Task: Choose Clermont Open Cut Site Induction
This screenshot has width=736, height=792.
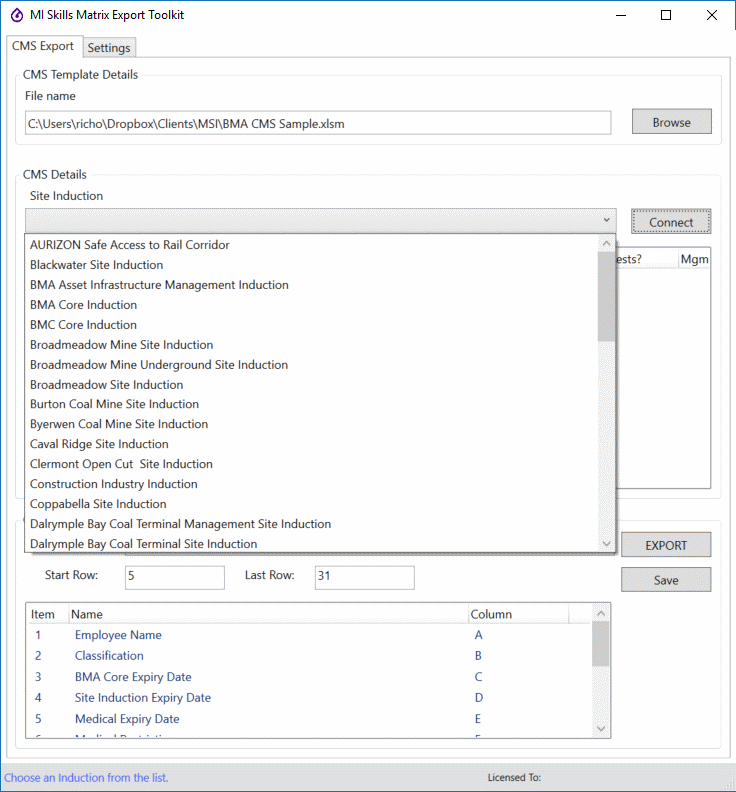Action: (312, 464)
